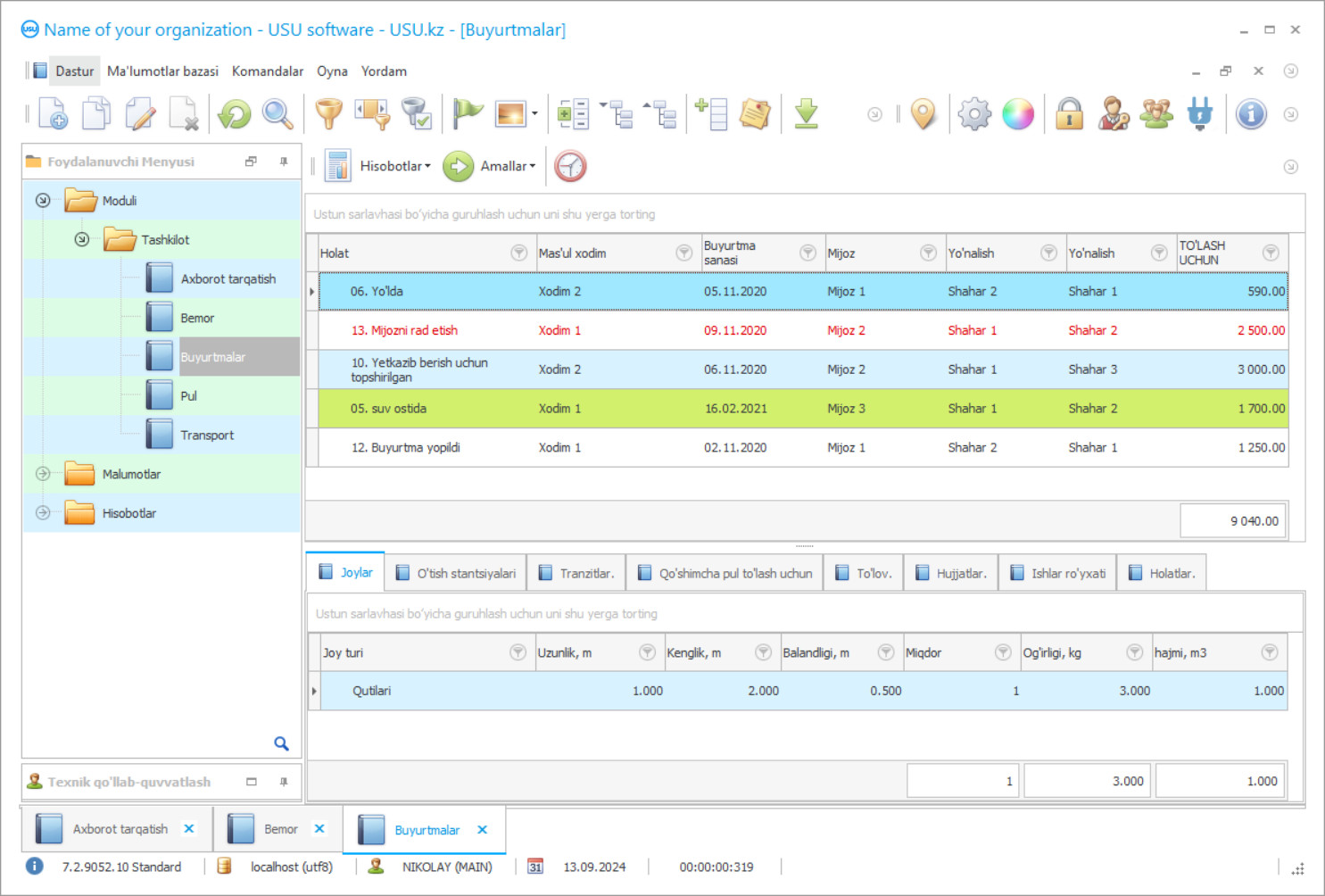Screen dimensions: 1325x896
Task: Click the map location pin icon
Action: point(923,114)
